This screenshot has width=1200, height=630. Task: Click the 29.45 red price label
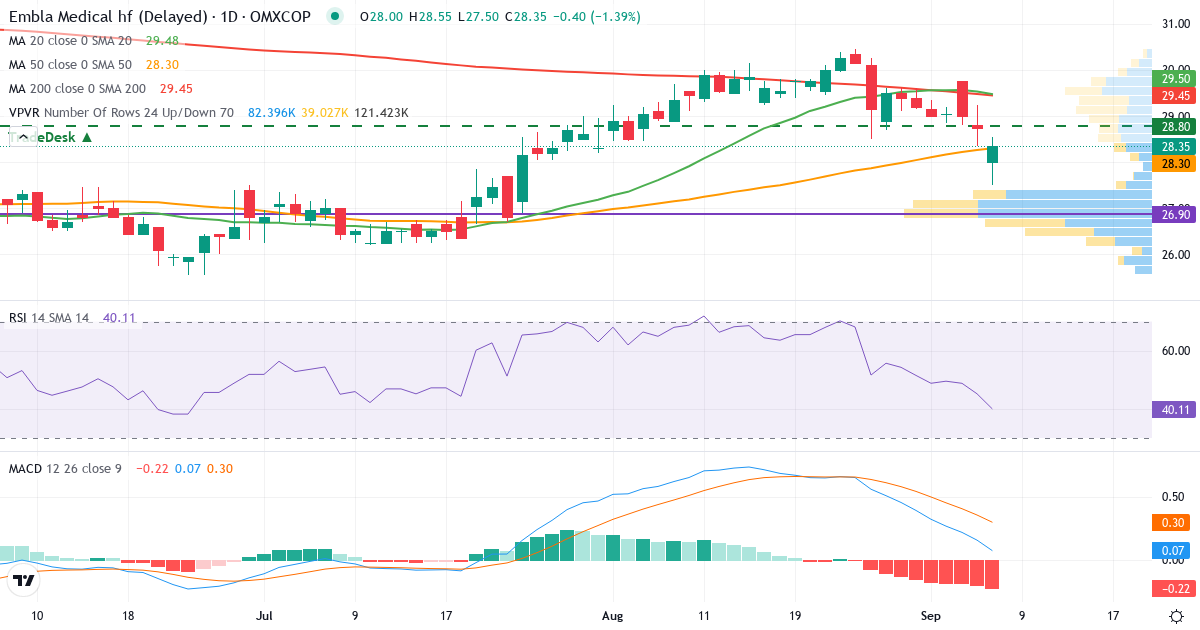(1175, 96)
